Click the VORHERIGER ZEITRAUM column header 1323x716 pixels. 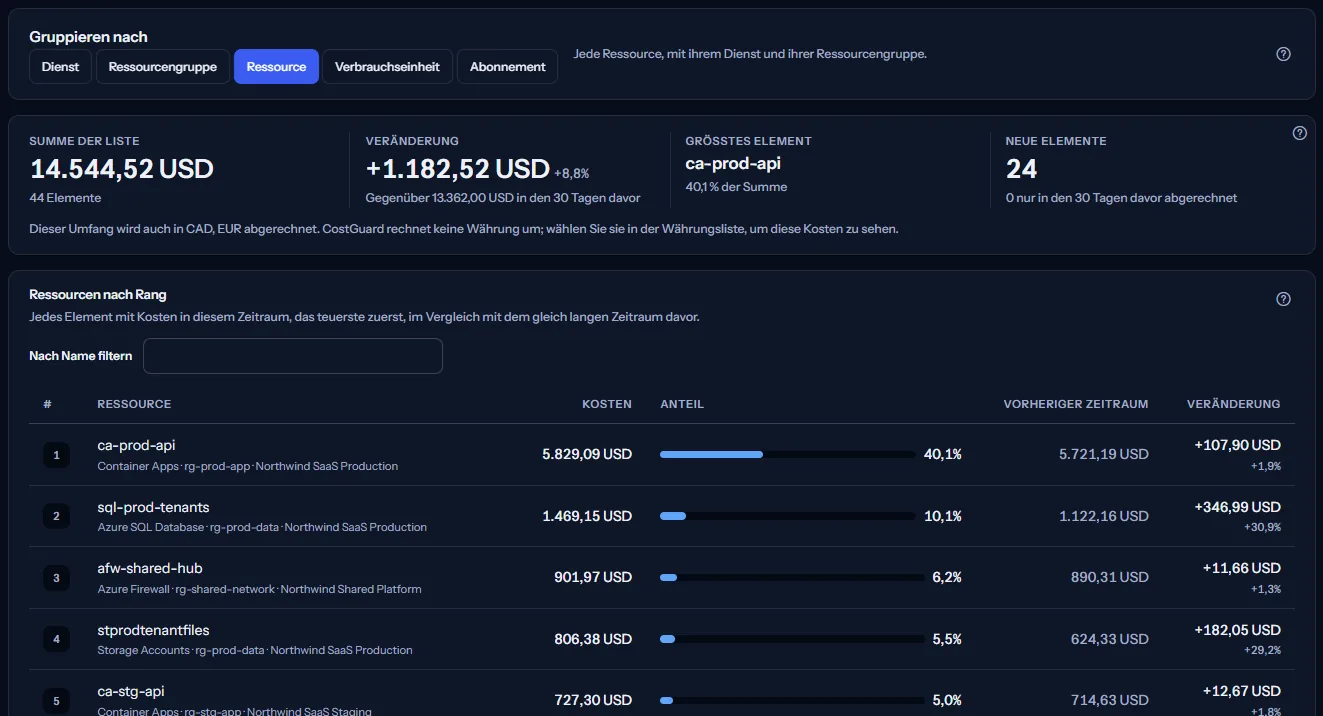[x=1076, y=404]
